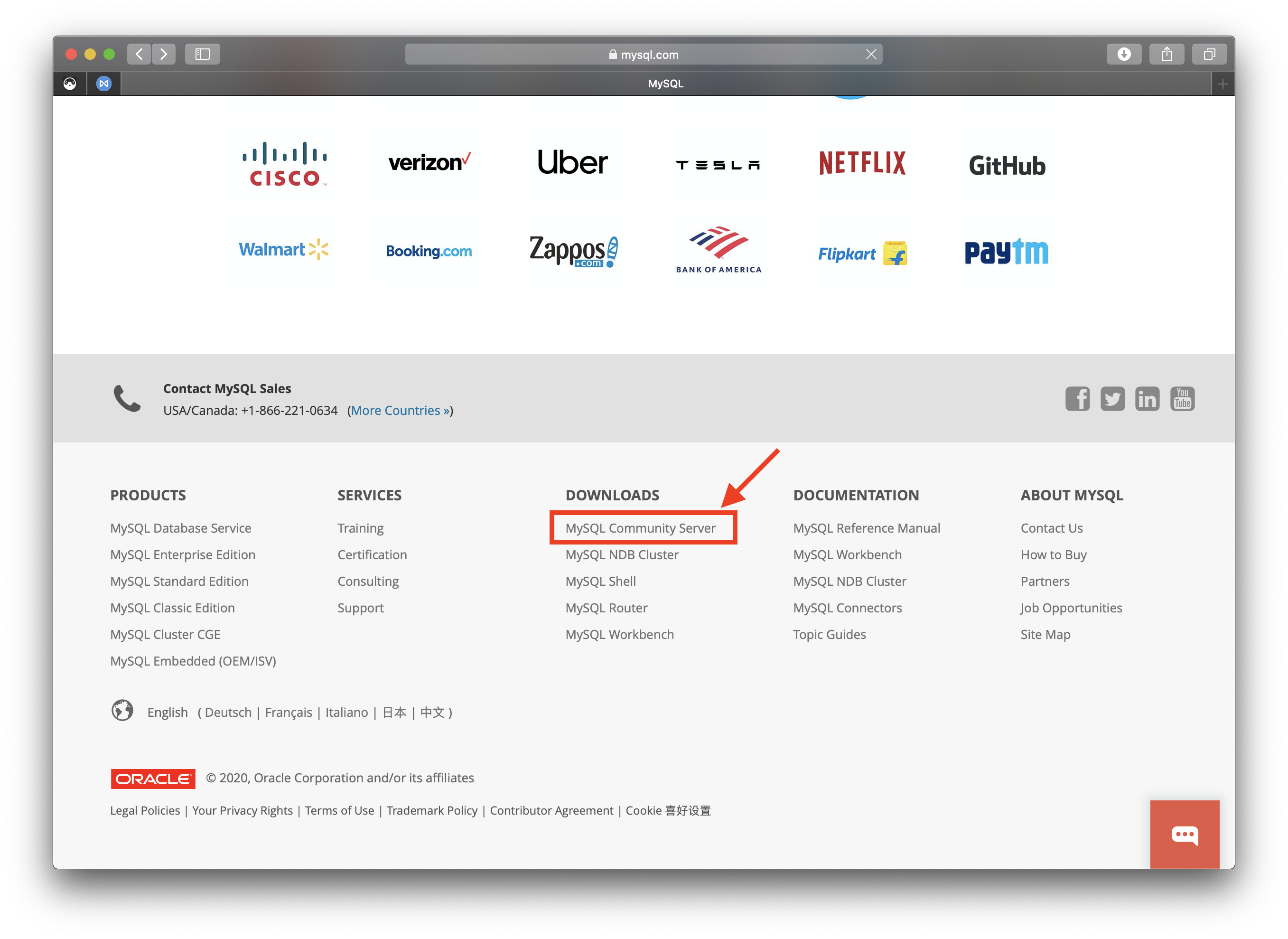Go back with Safari's back arrow
Viewport: 1288px width, 939px height.
click(x=139, y=54)
